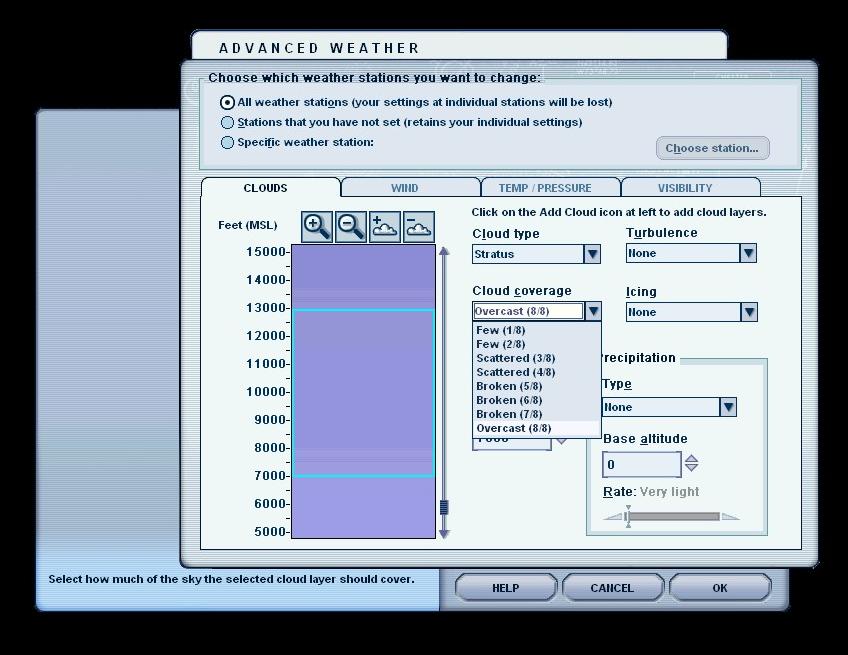Expand the Turbulence dropdown
The height and width of the screenshot is (655, 848).
tap(748, 253)
